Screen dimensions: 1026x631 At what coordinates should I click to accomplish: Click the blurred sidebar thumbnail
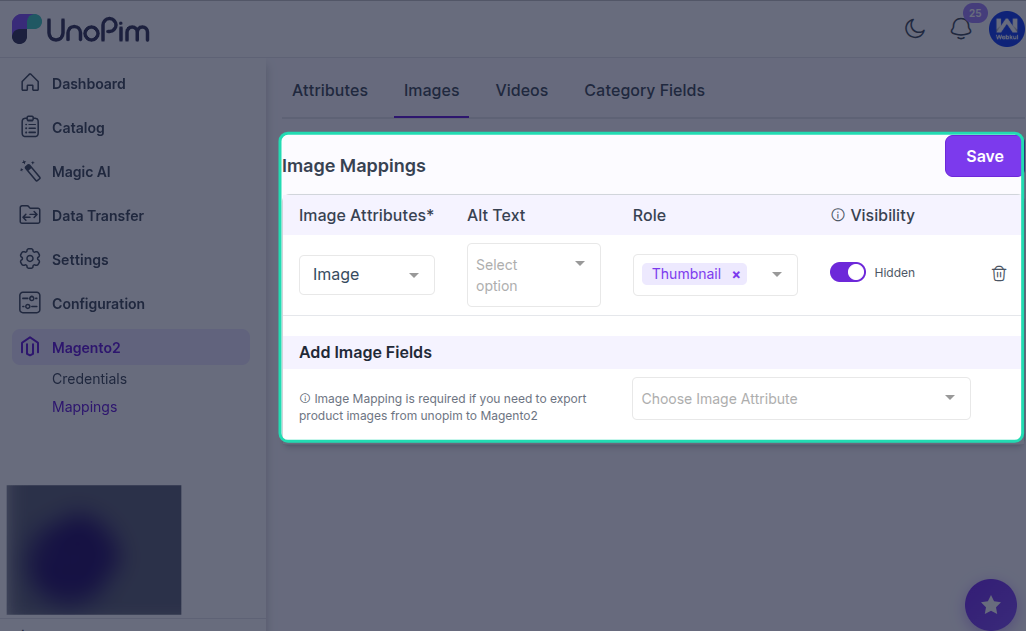click(94, 549)
